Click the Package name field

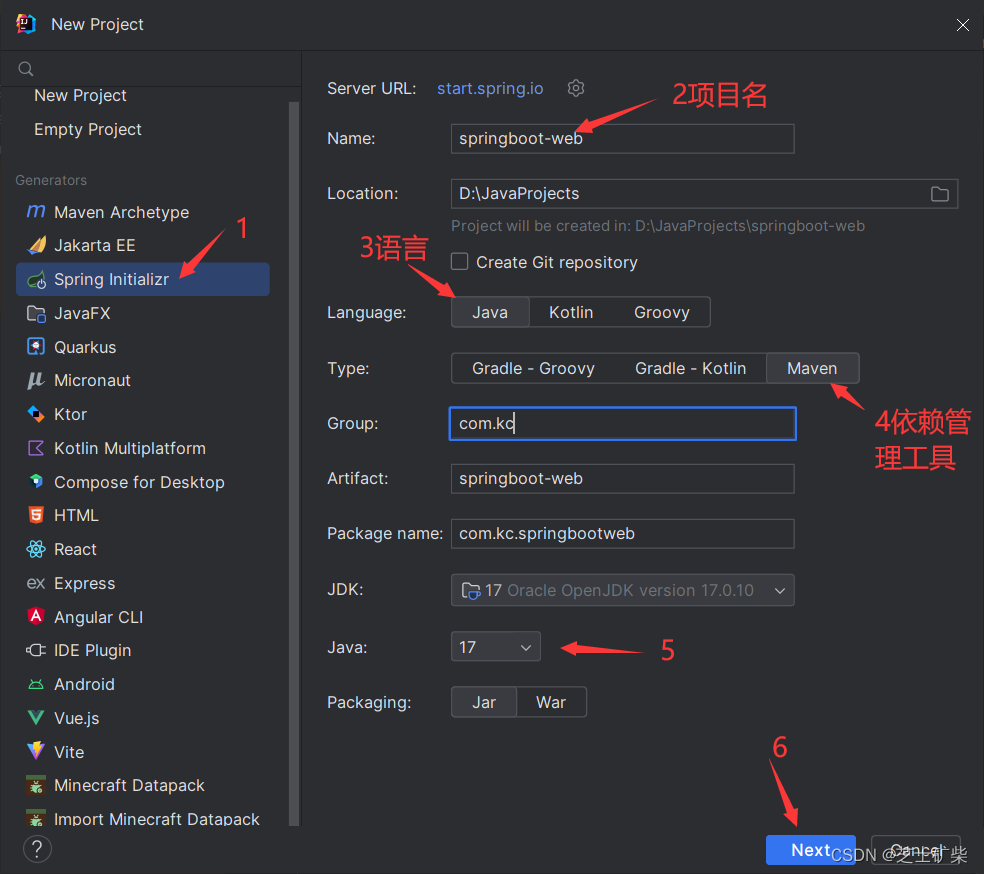point(623,533)
